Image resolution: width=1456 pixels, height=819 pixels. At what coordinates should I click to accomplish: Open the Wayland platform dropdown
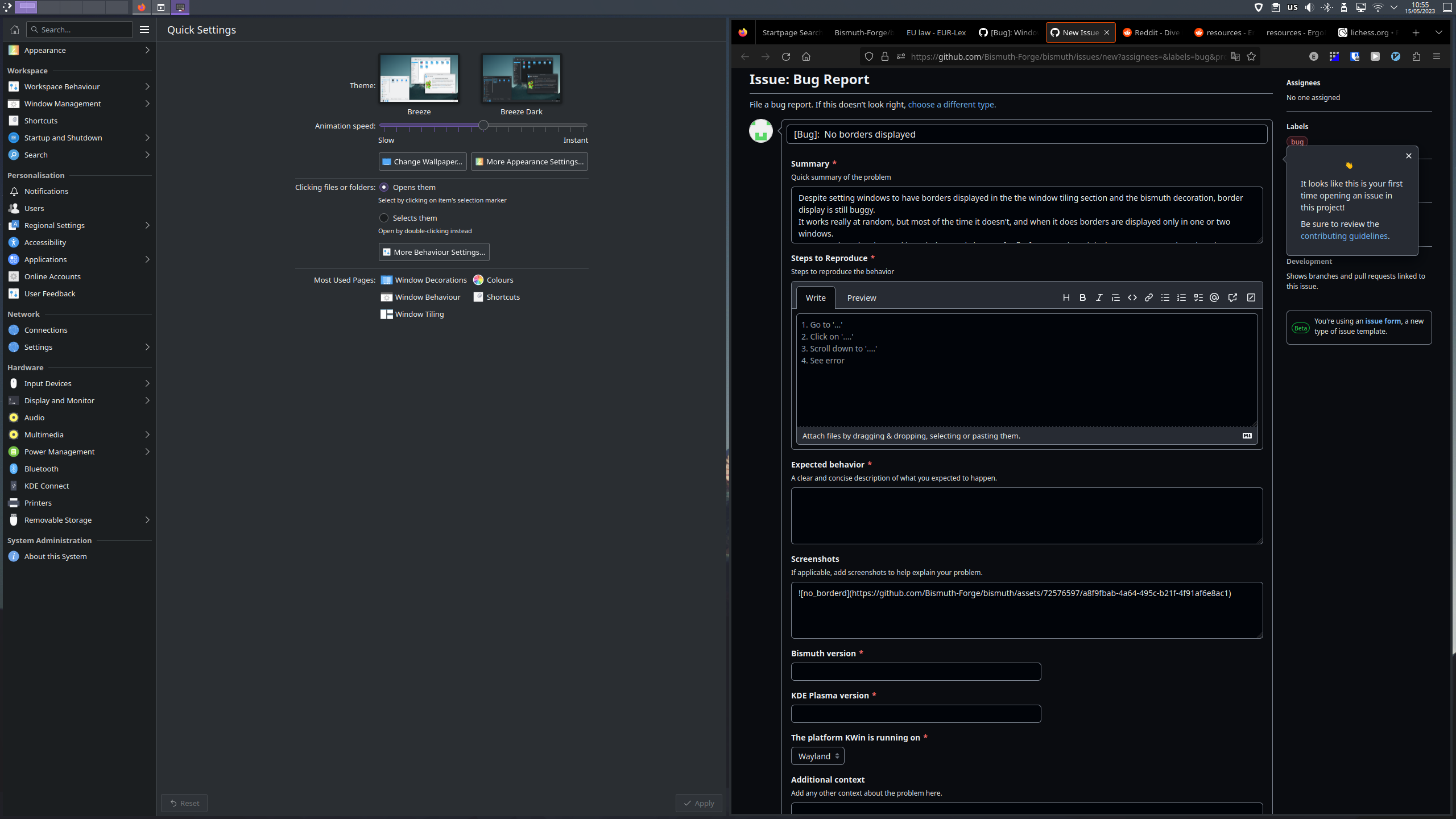pyautogui.click(x=817, y=756)
